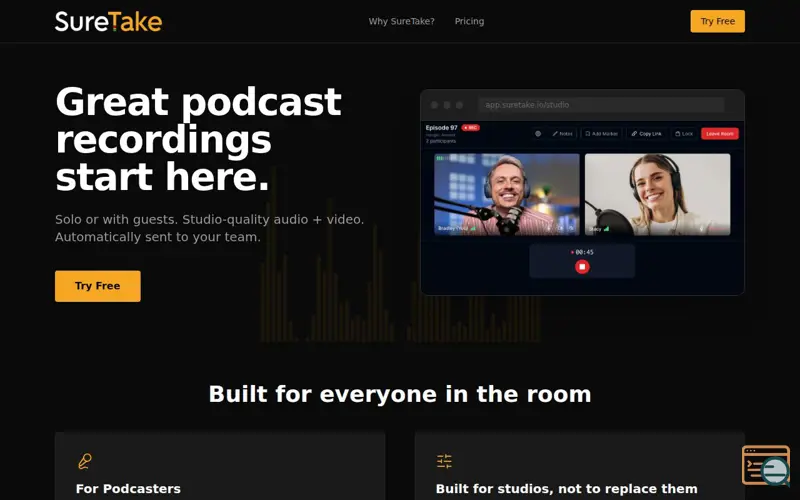
Task: Open the round settings icon beside Notes
Action: pyautogui.click(x=538, y=134)
